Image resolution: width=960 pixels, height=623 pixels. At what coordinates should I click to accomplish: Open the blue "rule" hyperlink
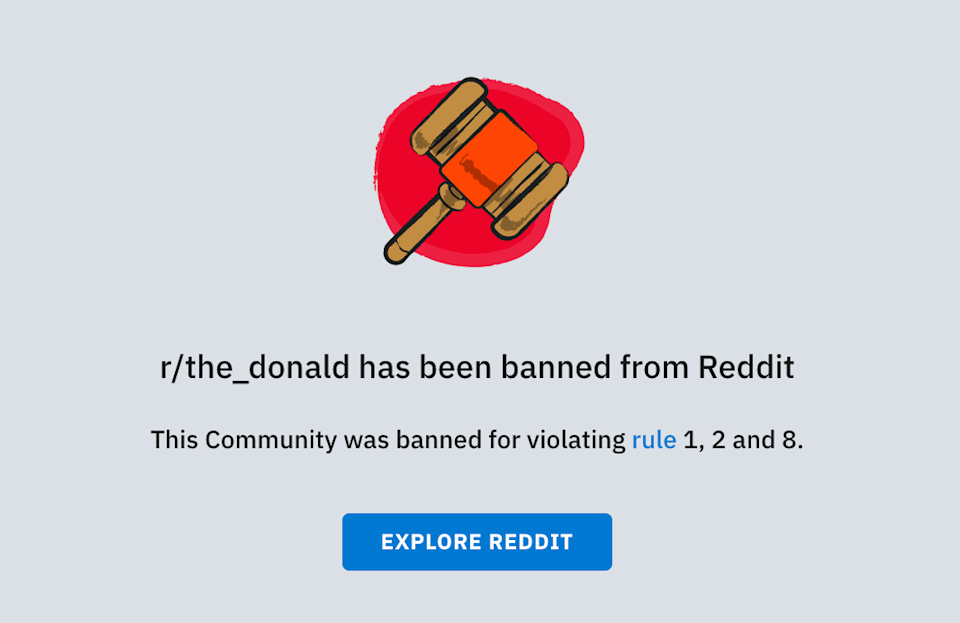tap(654, 439)
